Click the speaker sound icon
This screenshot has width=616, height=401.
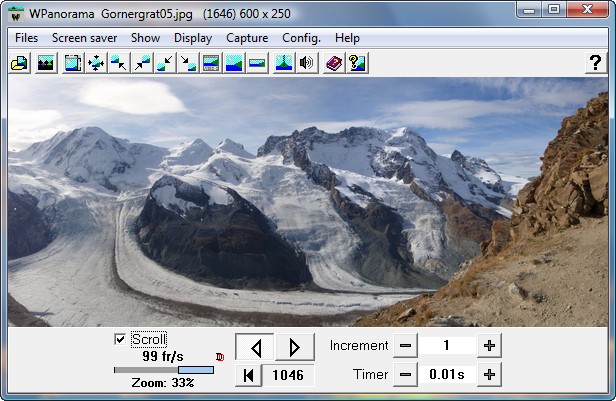pyautogui.click(x=307, y=63)
